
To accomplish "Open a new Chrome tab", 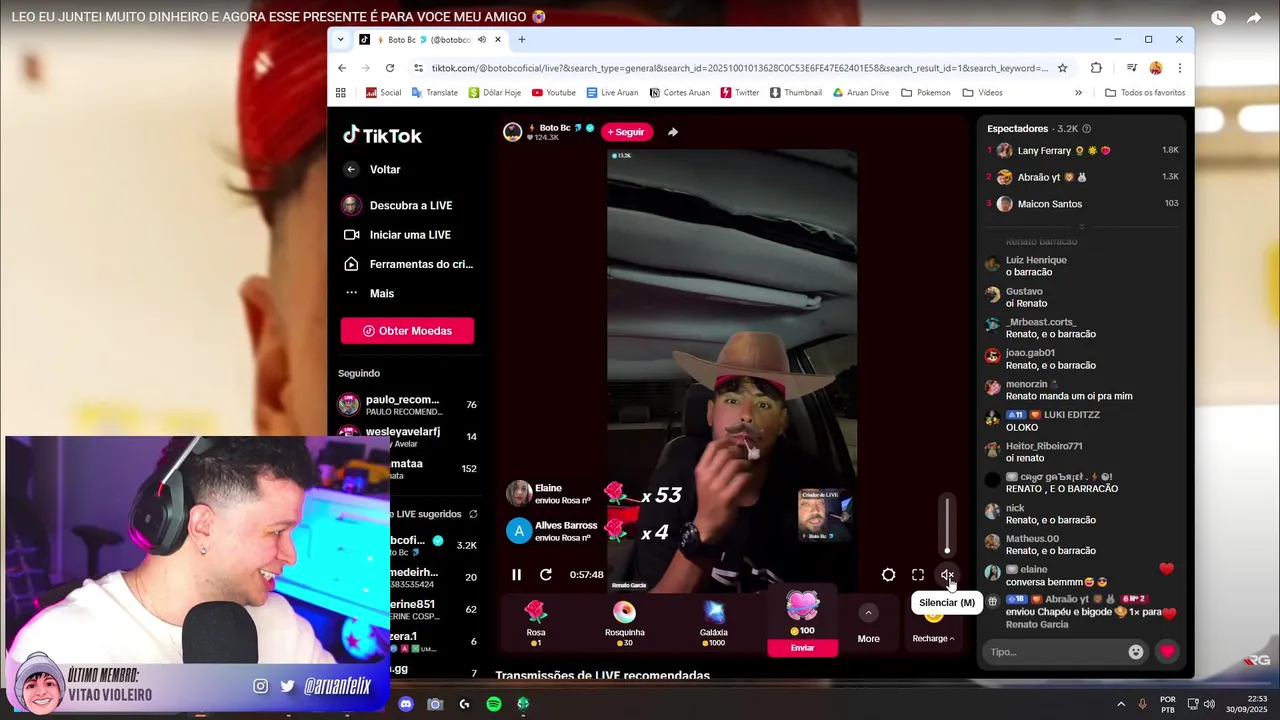I will [x=521, y=40].
